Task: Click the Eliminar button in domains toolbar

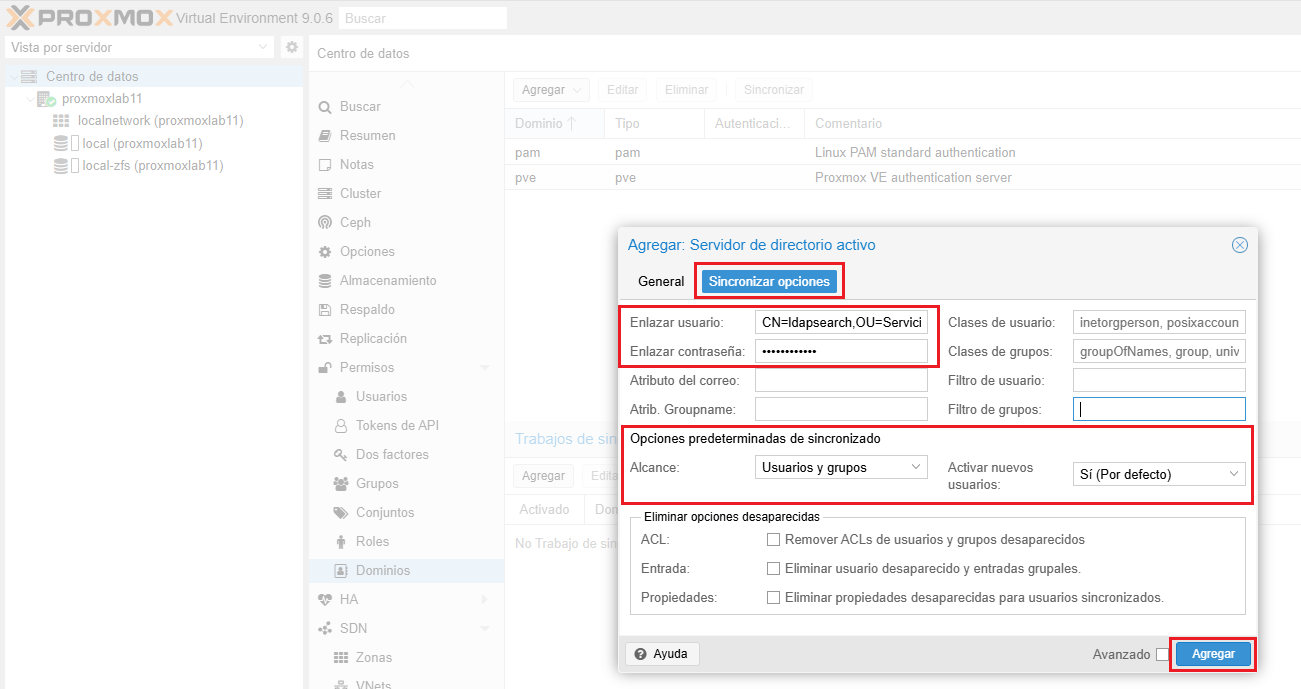Action: 687,89
